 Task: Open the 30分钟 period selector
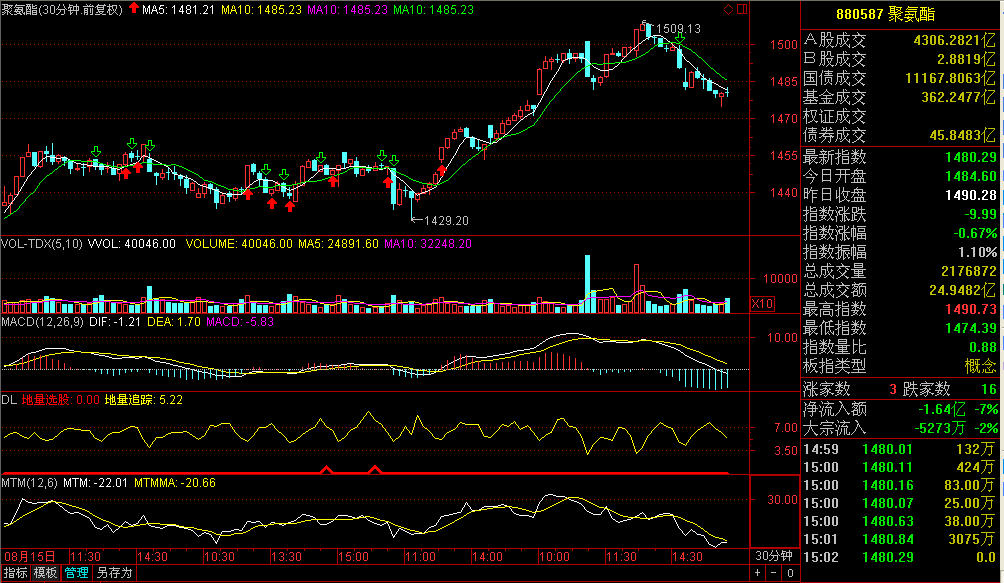click(x=774, y=555)
